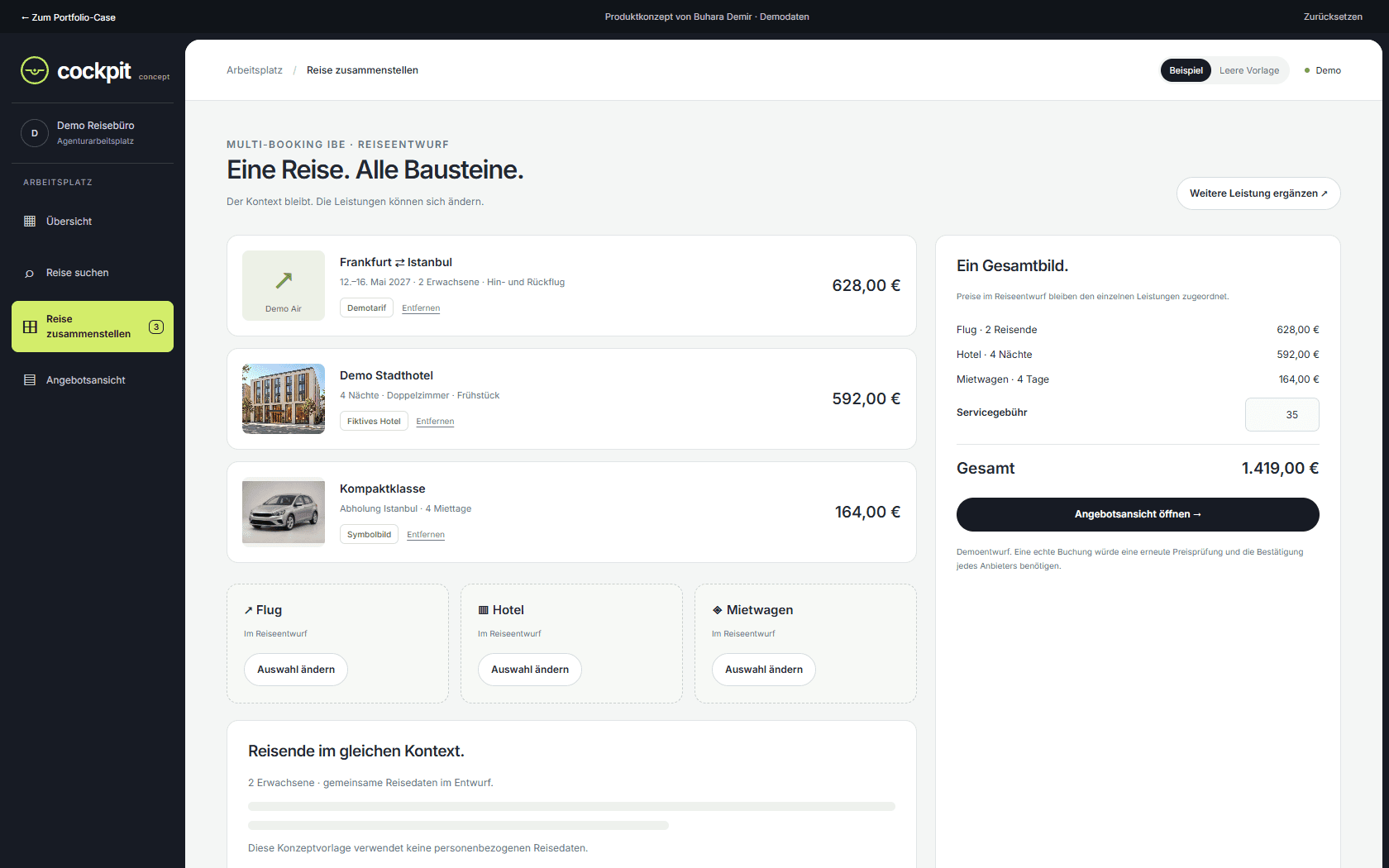Open Reise suchen in the sidebar

click(x=93, y=273)
